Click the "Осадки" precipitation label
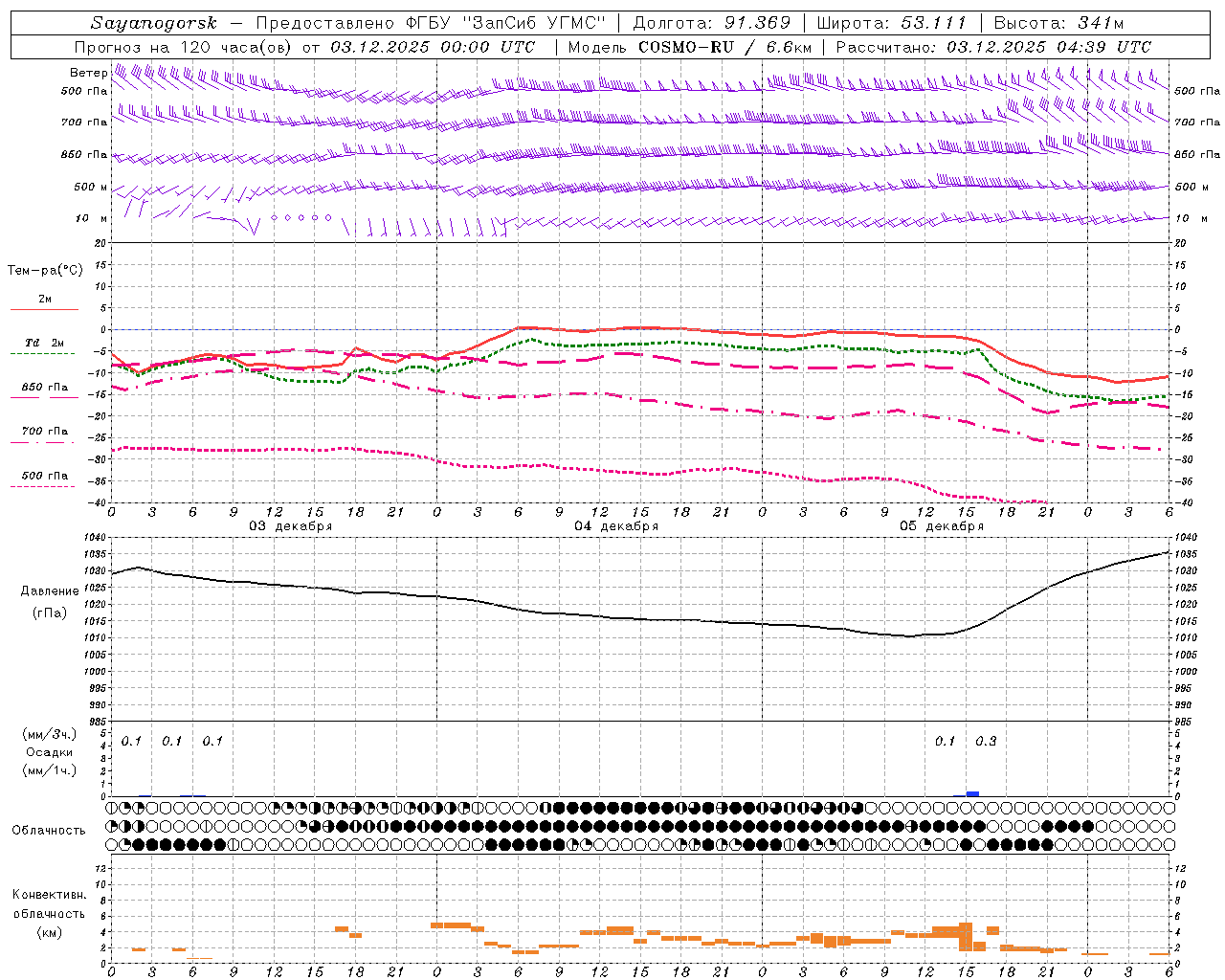Viewport: 1225px width, 980px height. coord(50,752)
